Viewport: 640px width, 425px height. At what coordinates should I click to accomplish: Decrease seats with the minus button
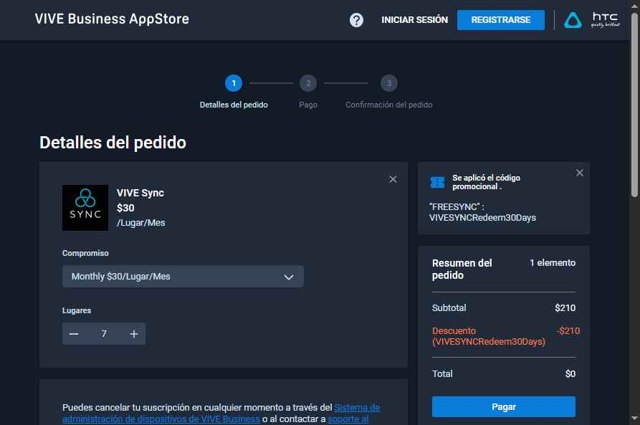[x=74, y=334]
